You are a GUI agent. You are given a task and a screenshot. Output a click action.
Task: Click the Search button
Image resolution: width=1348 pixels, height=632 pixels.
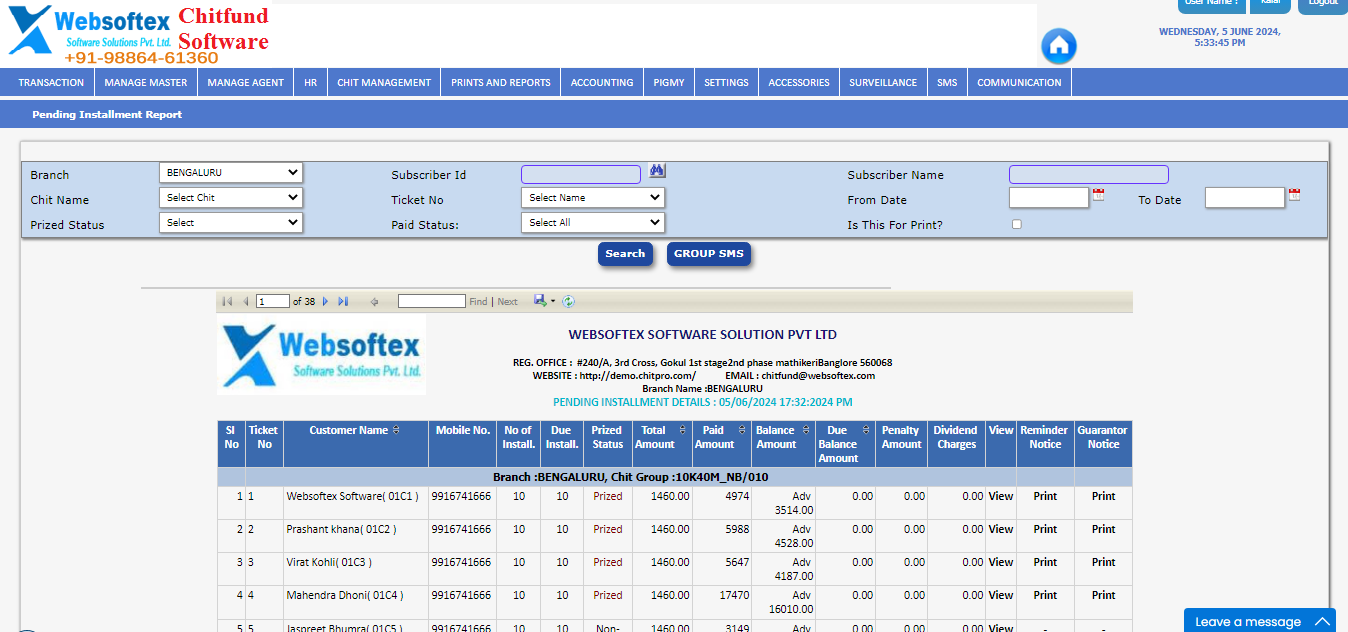(625, 254)
